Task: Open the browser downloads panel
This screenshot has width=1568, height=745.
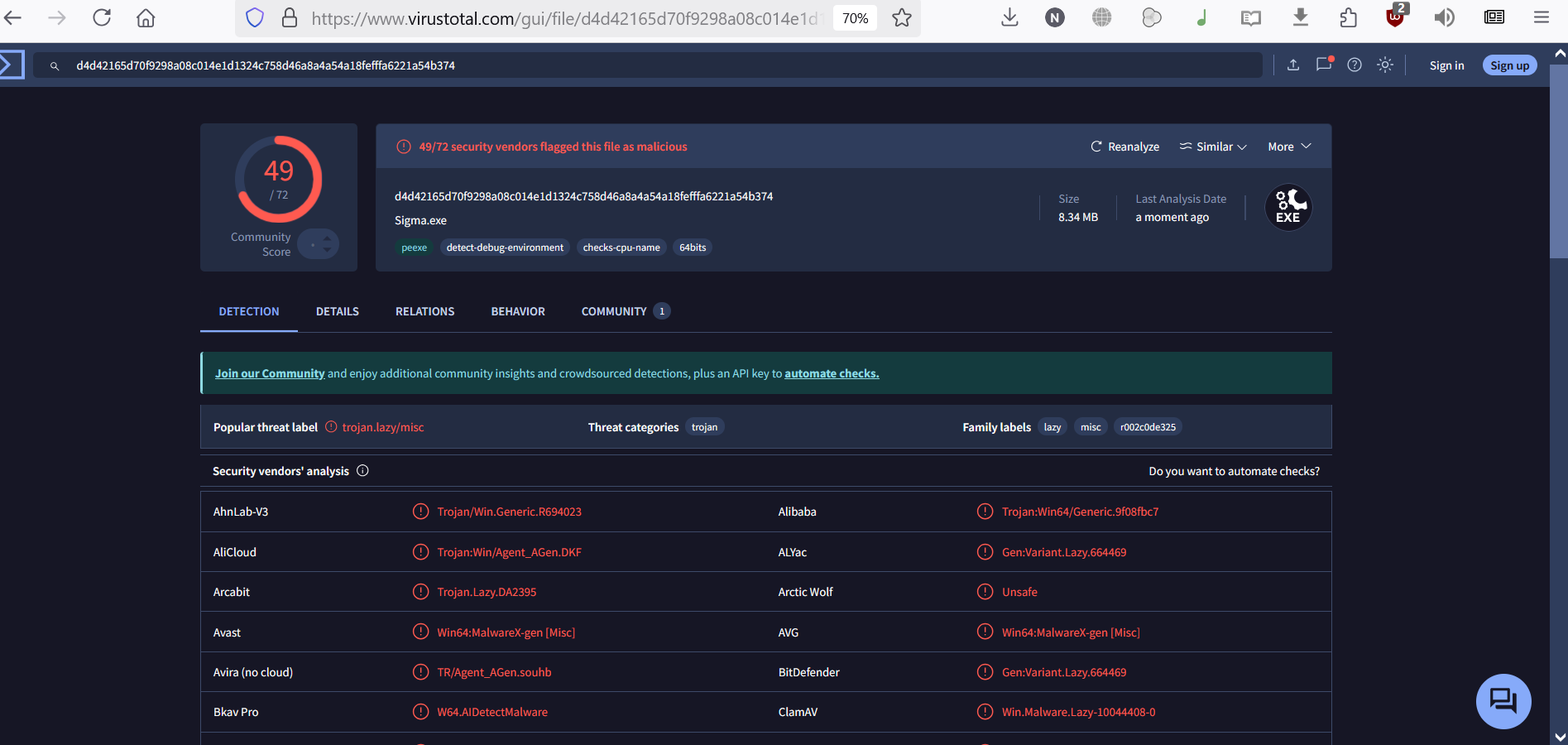Action: [x=1009, y=17]
